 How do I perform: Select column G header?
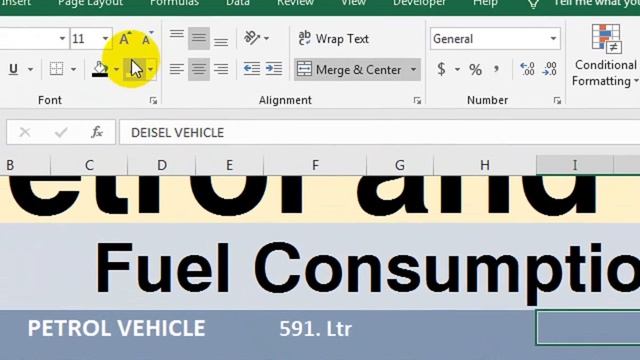(400, 165)
